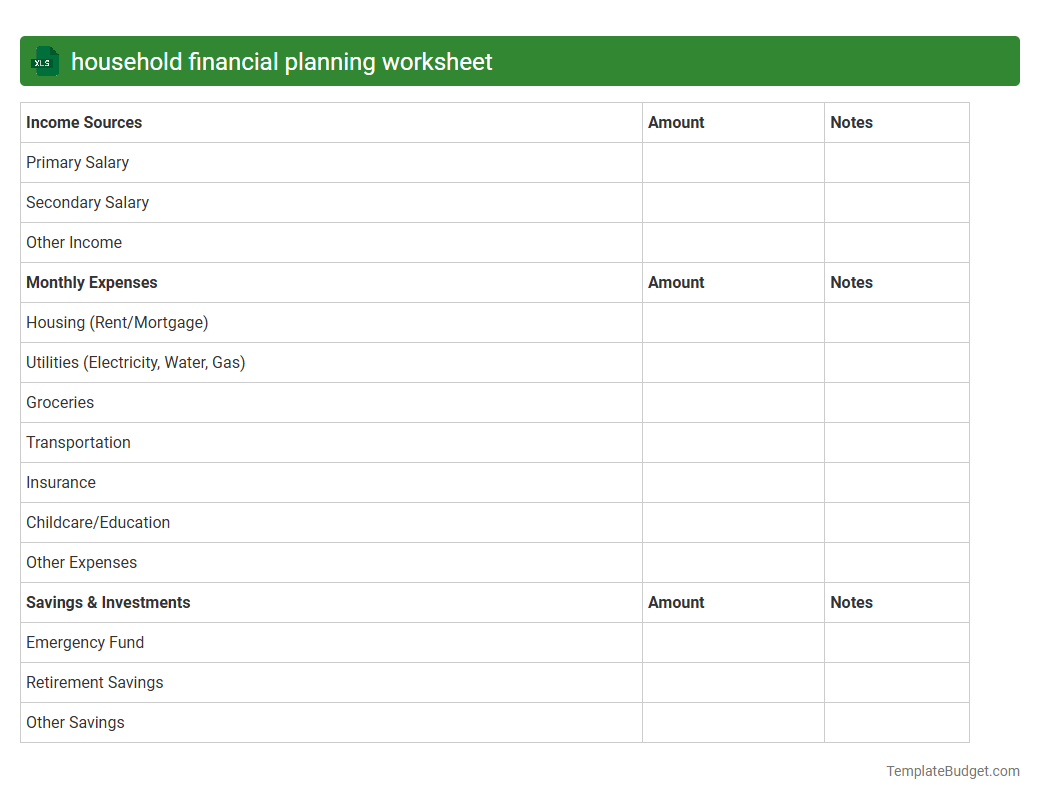Click the Childcare/Education row label
Screen dimensions: 1040x800
pyautogui.click(x=97, y=522)
